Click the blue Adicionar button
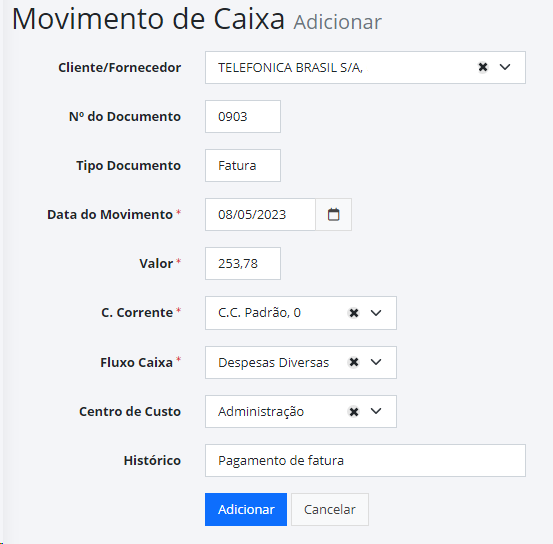Image resolution: width=553 pixels, height=544 pixels. click(x=246, y=509)
